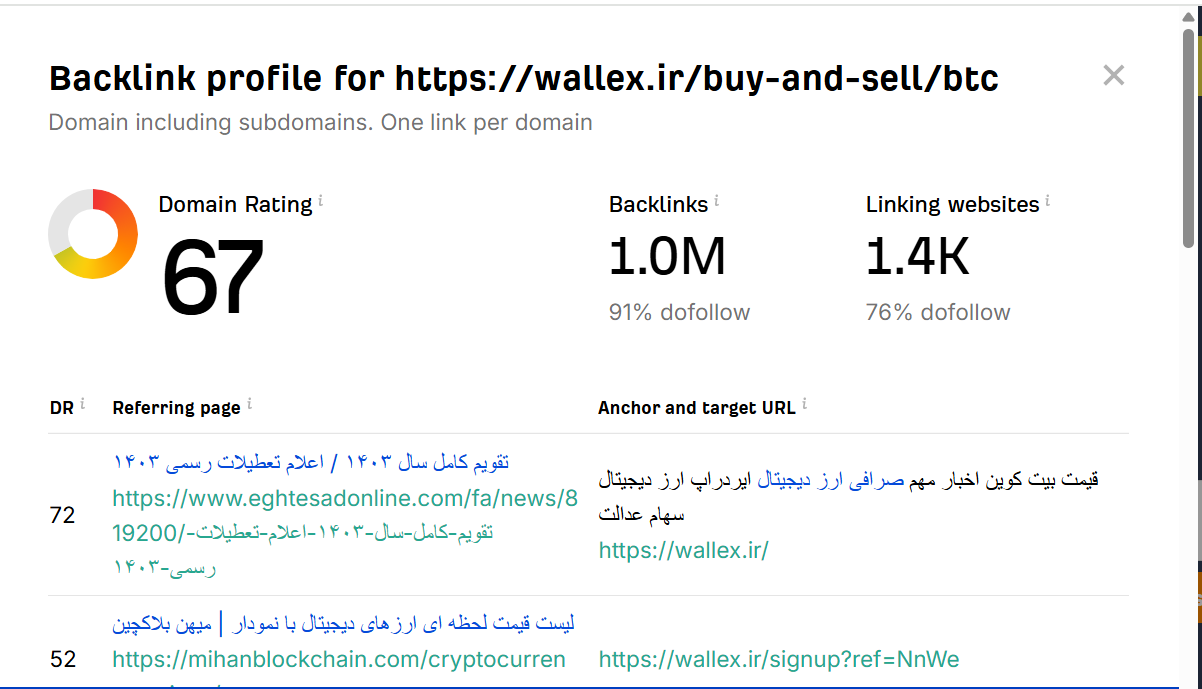Open the Backlinks tooltip info icon
Screen dimensions: 1202x689
coord(717,198)
